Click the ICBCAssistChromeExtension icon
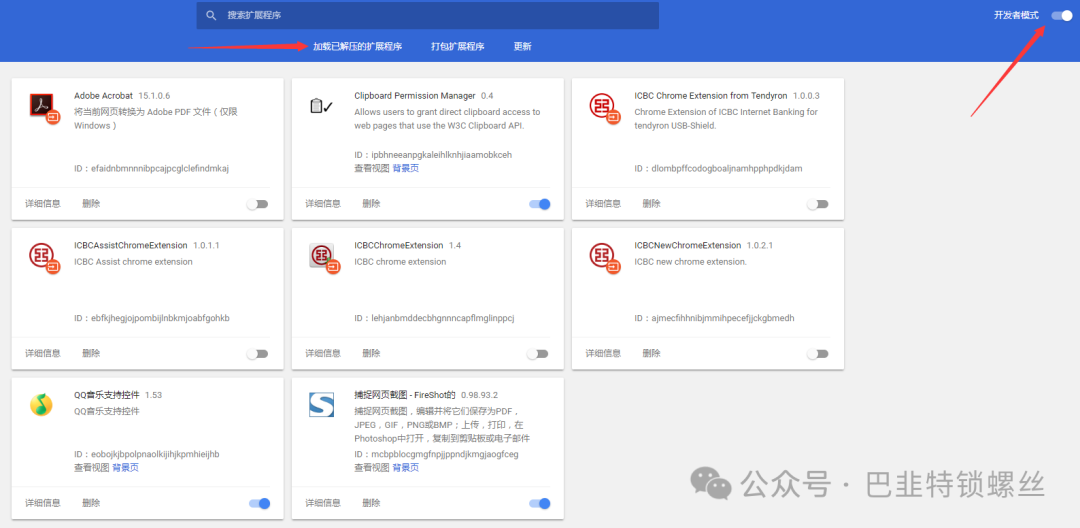 [45, 258]
